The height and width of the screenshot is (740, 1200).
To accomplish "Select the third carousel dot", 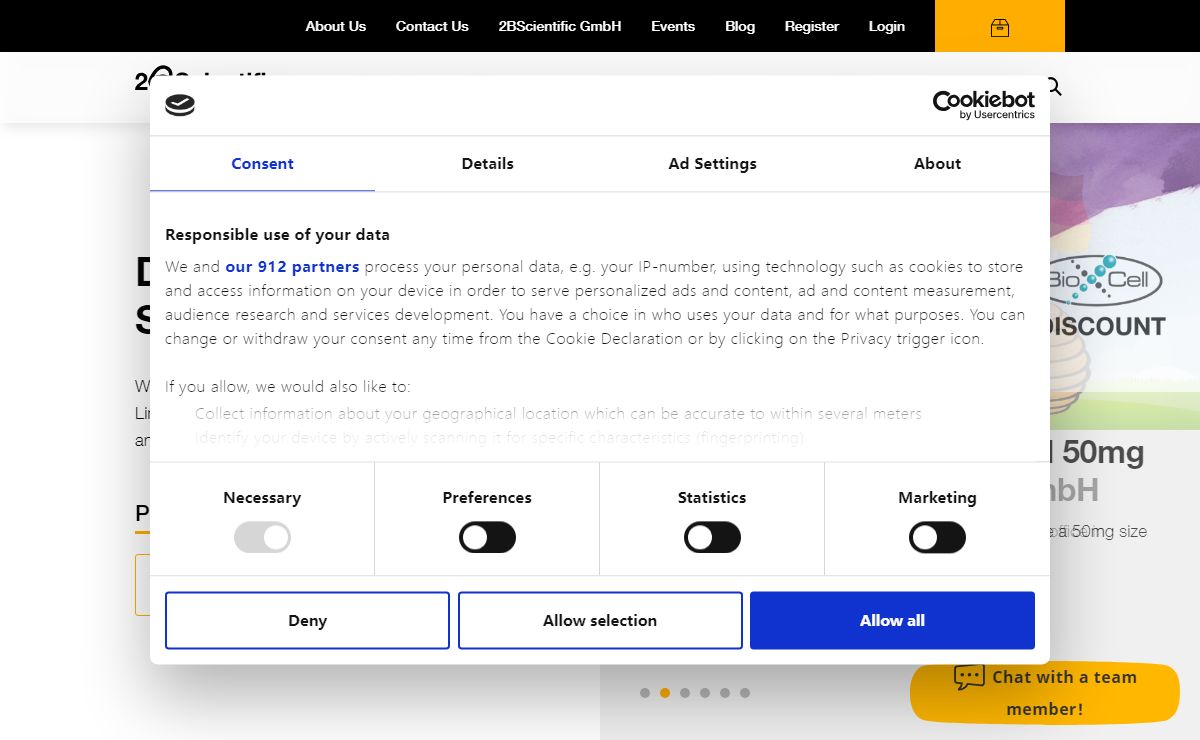I will (x=685, y=693).
